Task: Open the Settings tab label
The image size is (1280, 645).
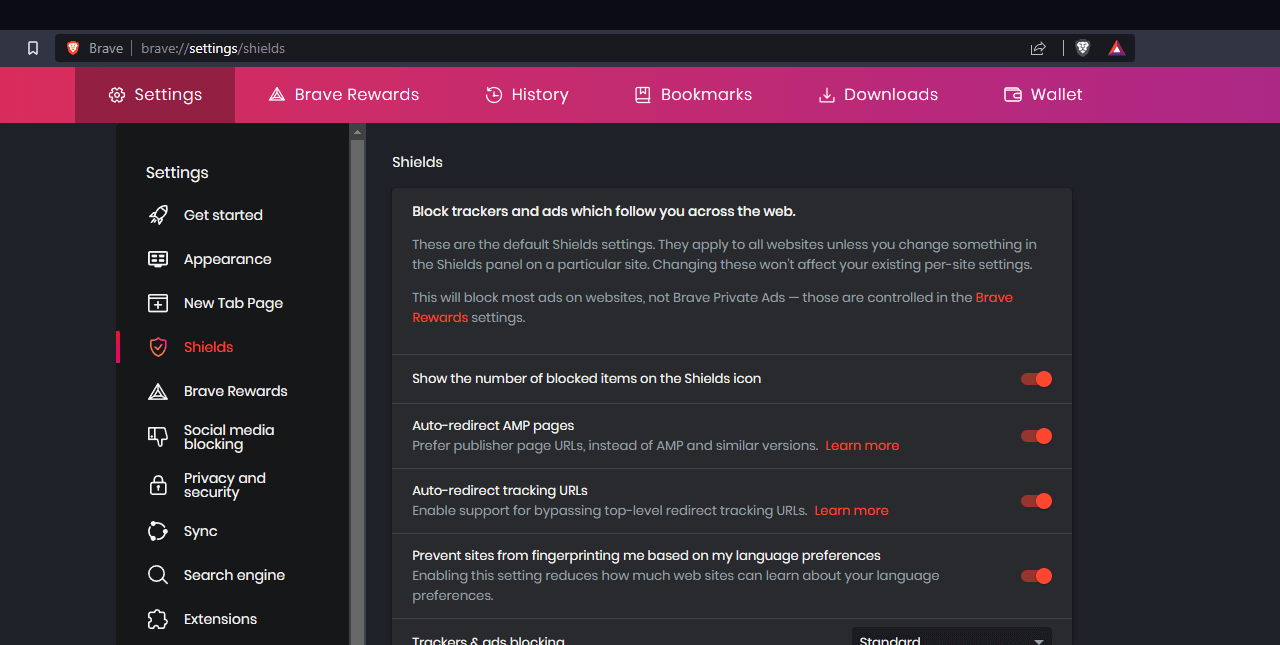Action: pos(168,95)
